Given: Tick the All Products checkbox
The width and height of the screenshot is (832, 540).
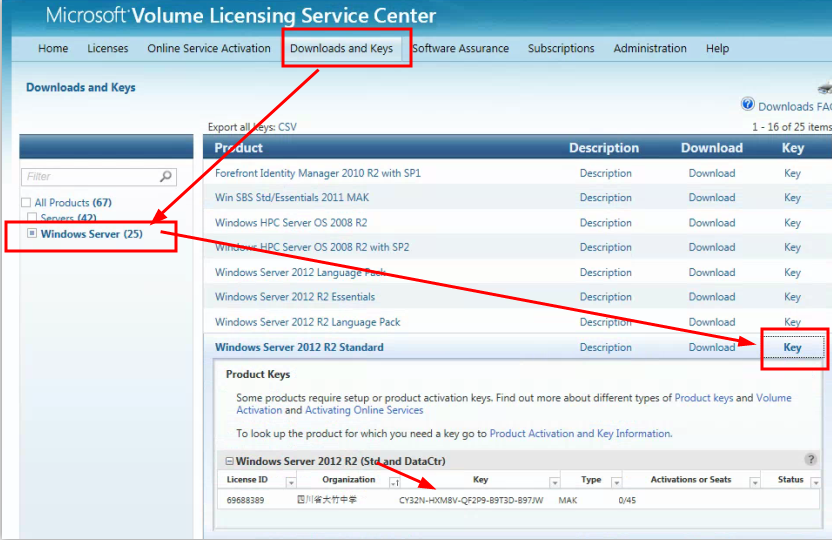Looking at the screenshot, I should coord(26,203).
